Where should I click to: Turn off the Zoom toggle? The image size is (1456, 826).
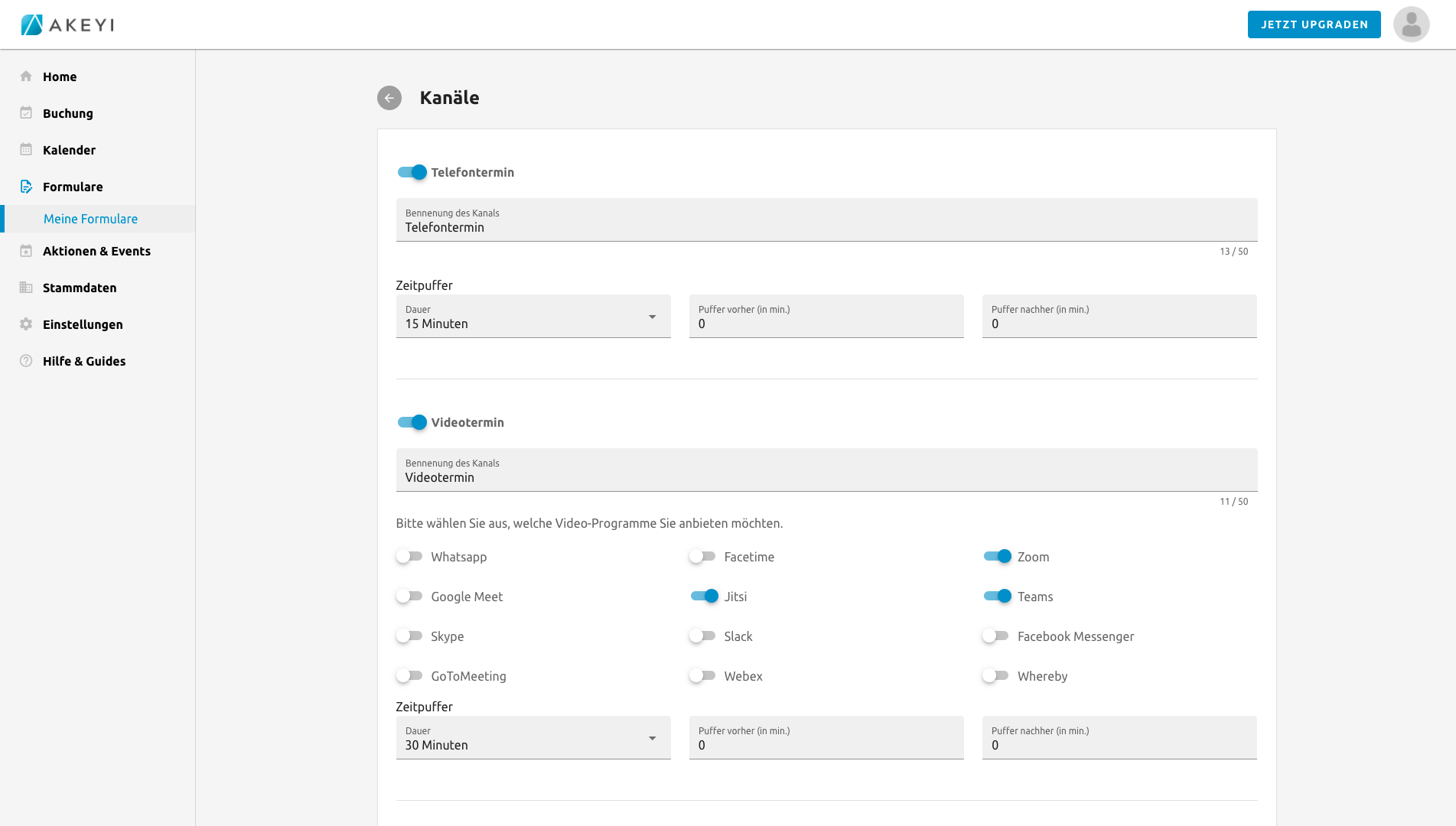pos(997,557)
